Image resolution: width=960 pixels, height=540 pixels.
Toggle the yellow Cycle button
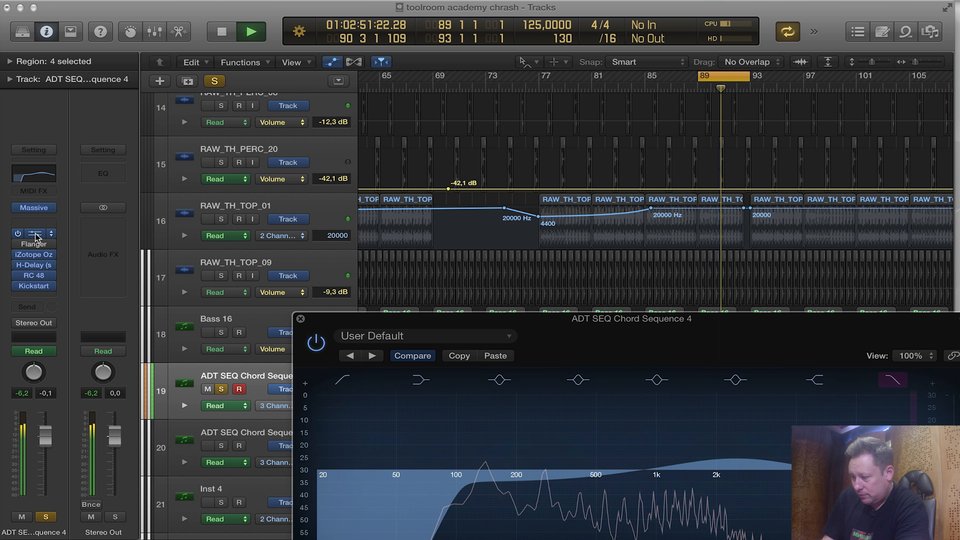click(787, 32)
